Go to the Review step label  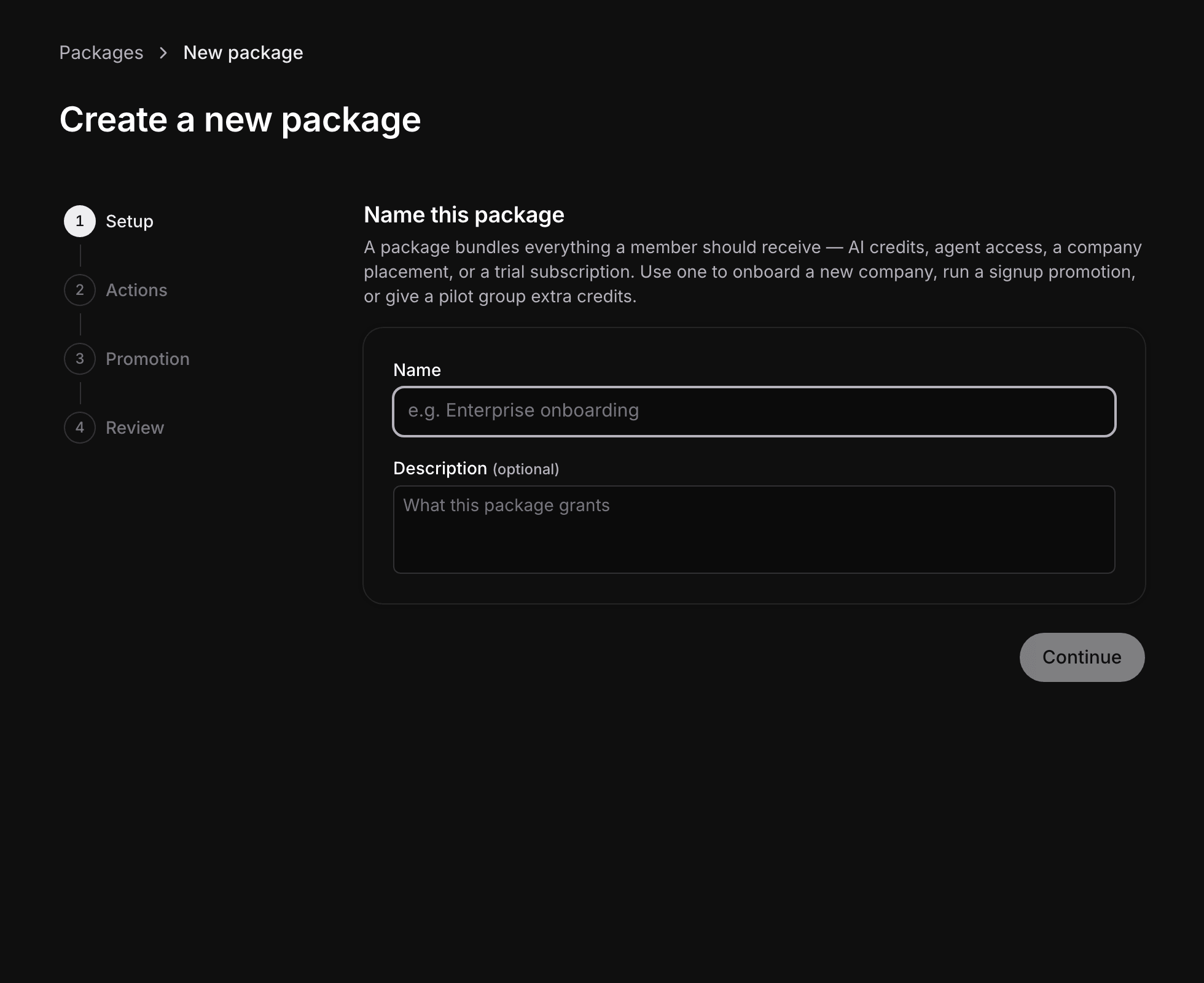135,428
